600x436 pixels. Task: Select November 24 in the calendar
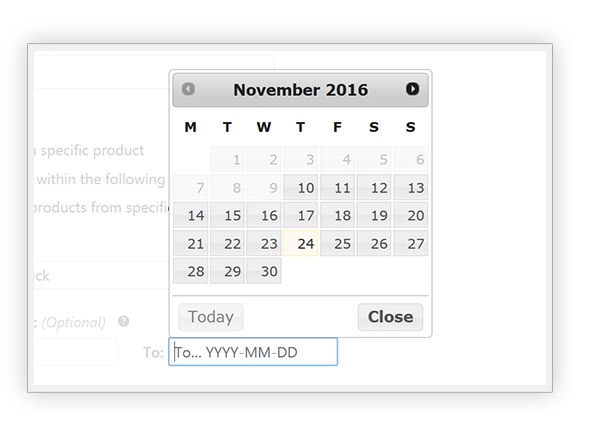click(x=301, y=243)
